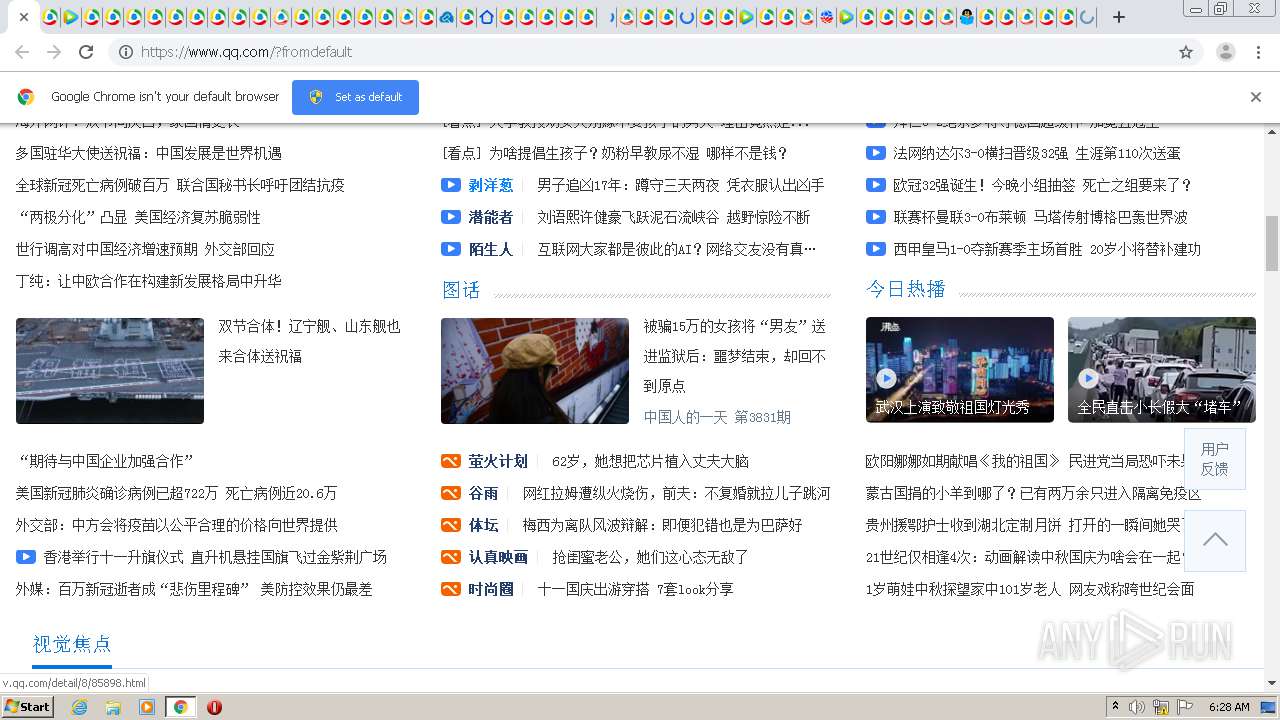Open video icon next to 西甲皇马 headline
This screenshot has width=1280, height=720.
(x=876, y=249)
